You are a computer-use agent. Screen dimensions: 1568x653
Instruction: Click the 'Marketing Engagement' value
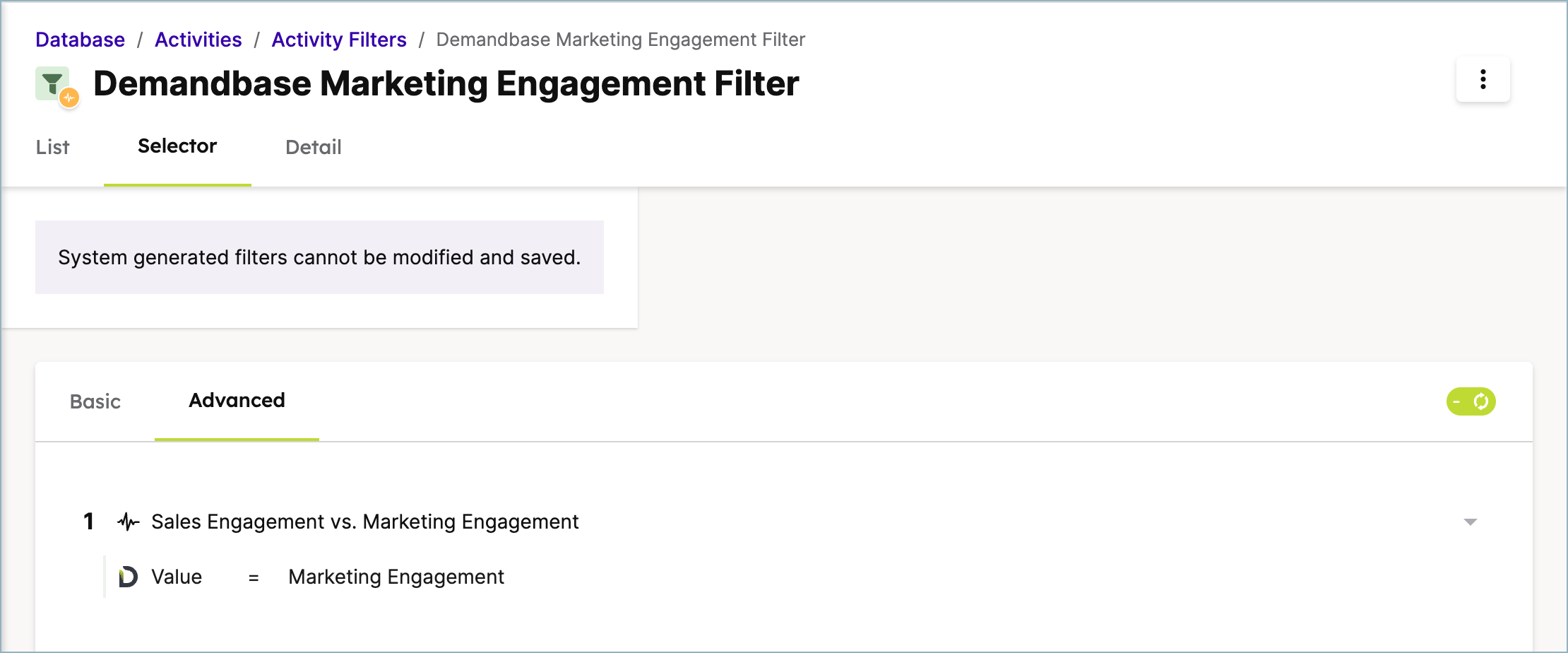point(396,577)
